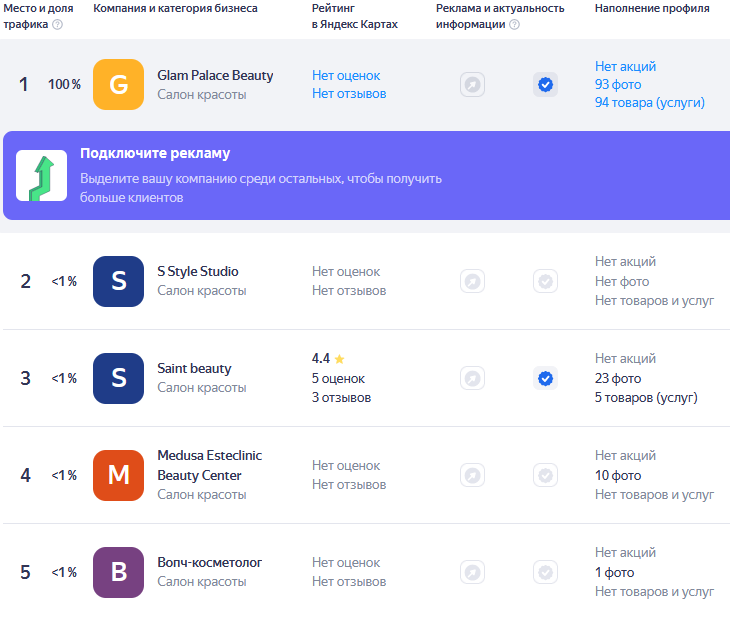Click the ad arrow icon for Glam Palace Beauty
Image resolution: width=730 pixels, height=620 pixels.
coord(473,85)
